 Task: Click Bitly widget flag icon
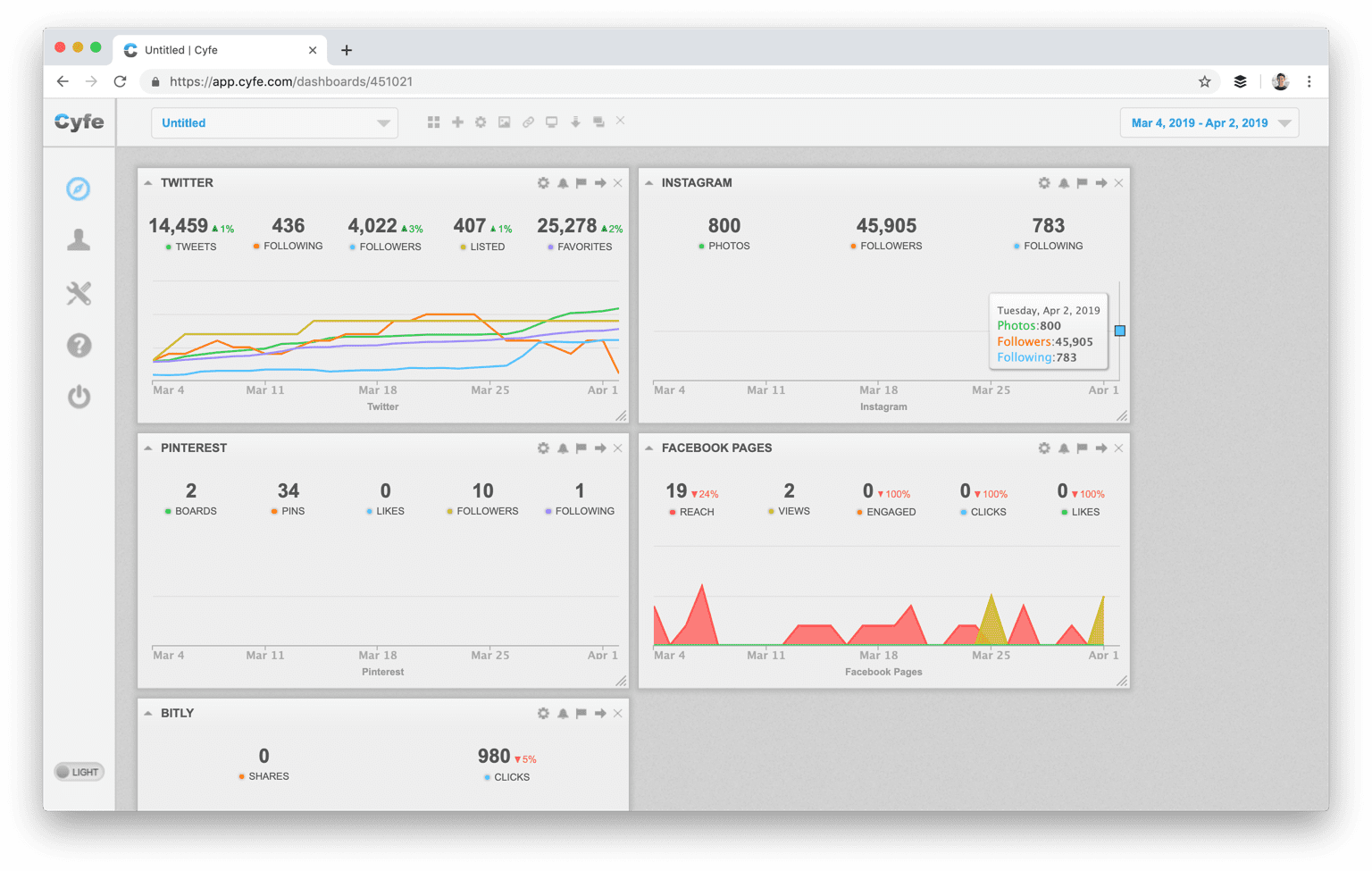pyautogui.click(x=581, y=714)
